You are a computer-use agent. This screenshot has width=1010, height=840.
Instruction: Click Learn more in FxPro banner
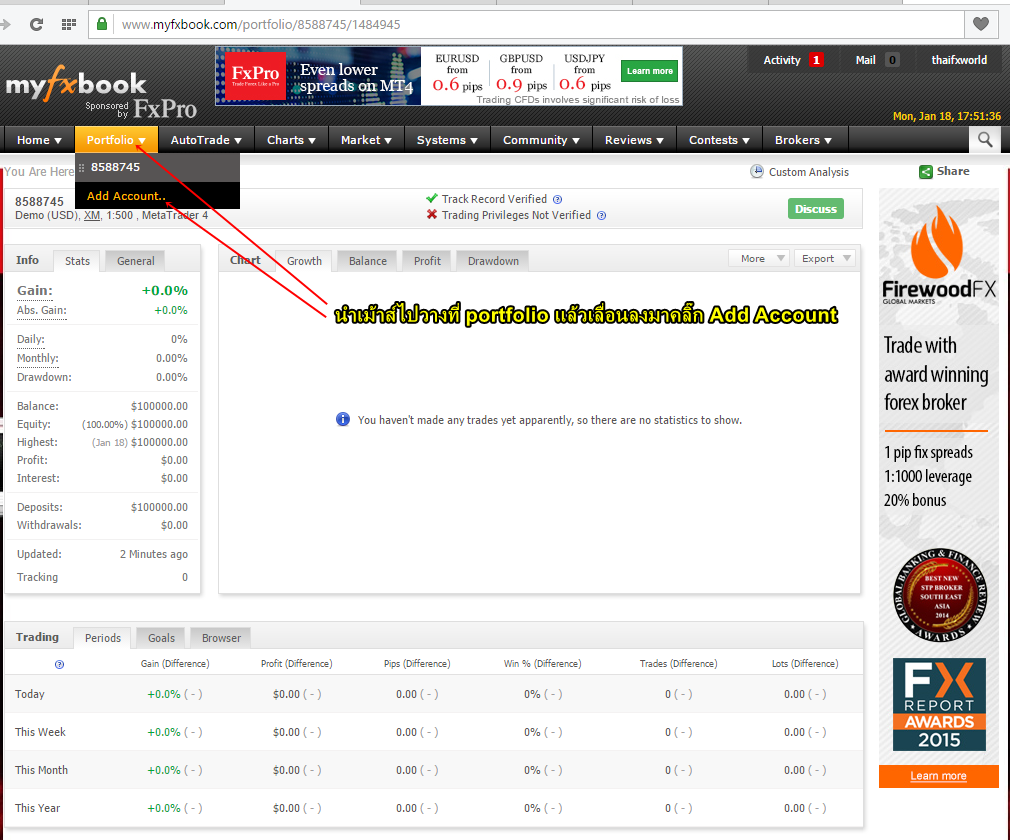(x=649, y=71)
